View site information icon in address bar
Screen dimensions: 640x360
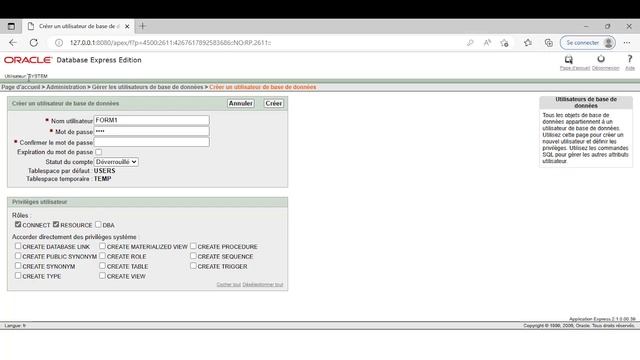(59, 42)
